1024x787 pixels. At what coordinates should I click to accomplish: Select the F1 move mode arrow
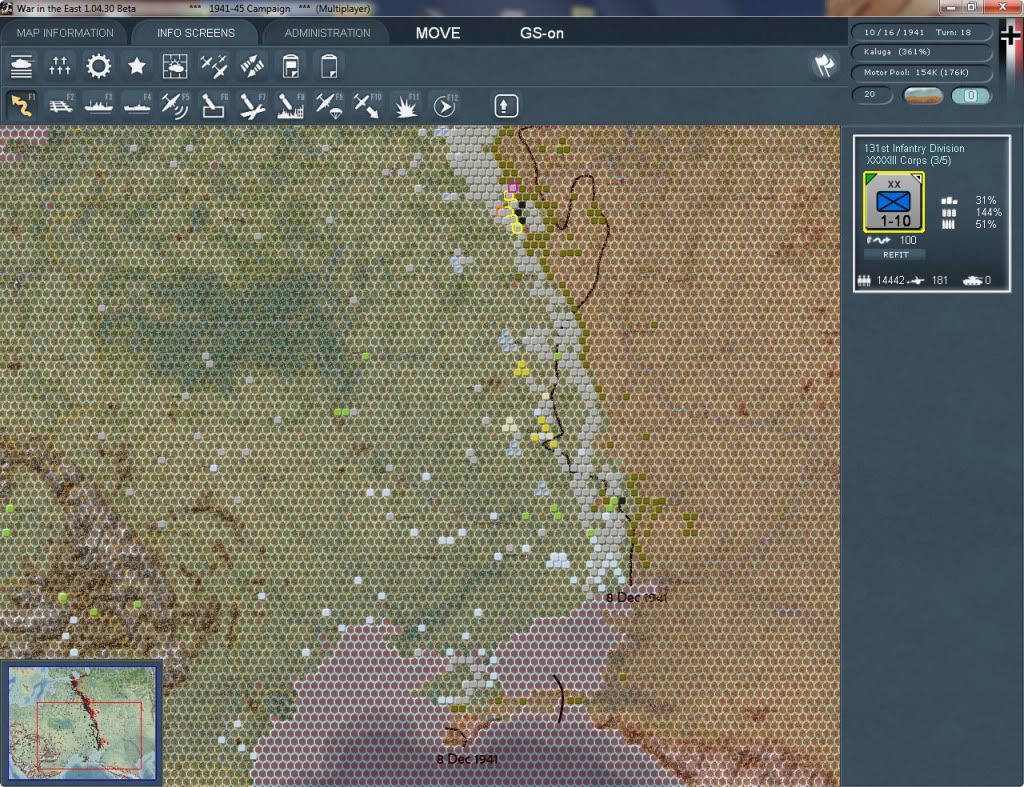22,106
